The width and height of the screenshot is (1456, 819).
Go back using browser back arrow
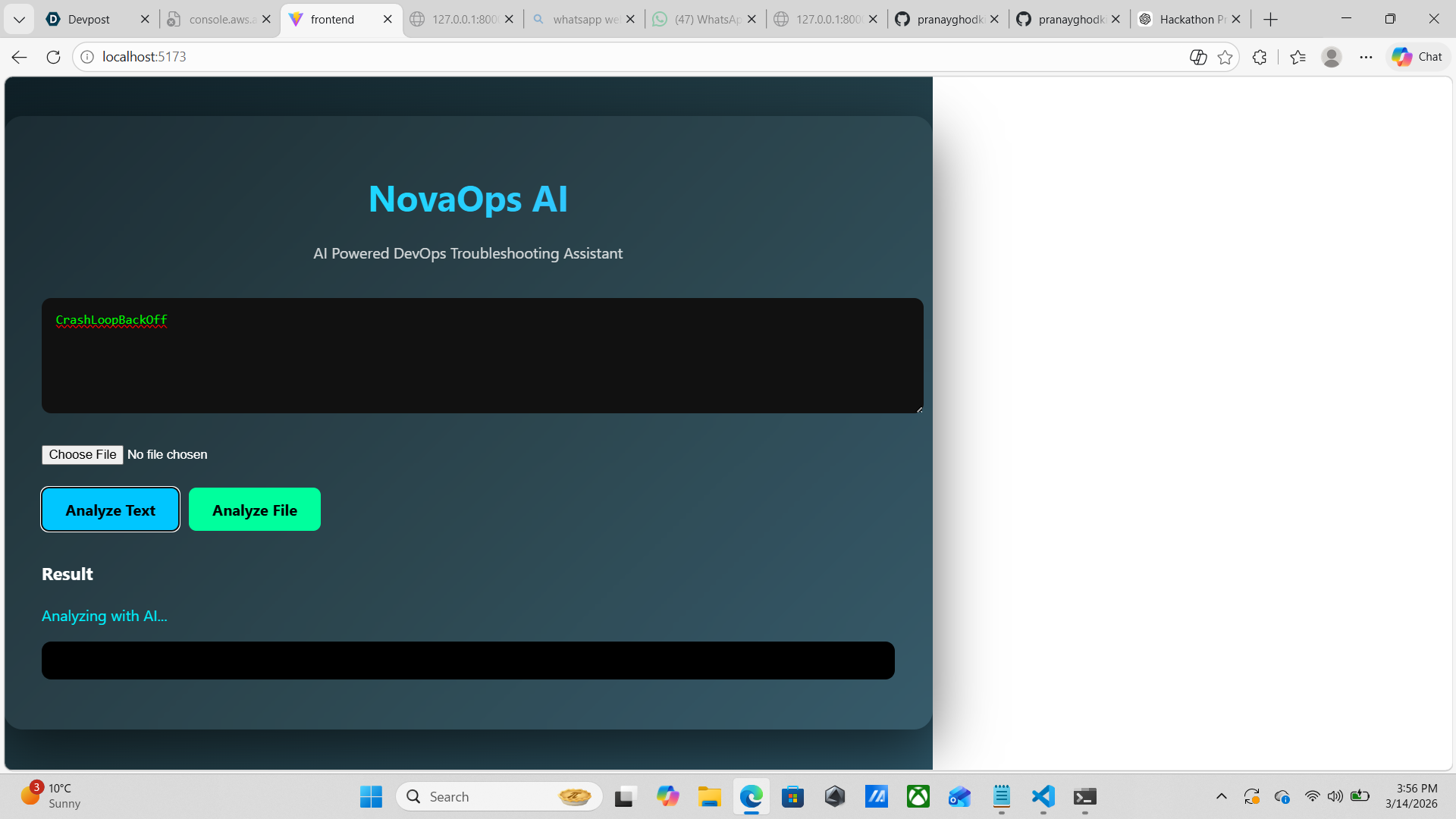point(20,57)
